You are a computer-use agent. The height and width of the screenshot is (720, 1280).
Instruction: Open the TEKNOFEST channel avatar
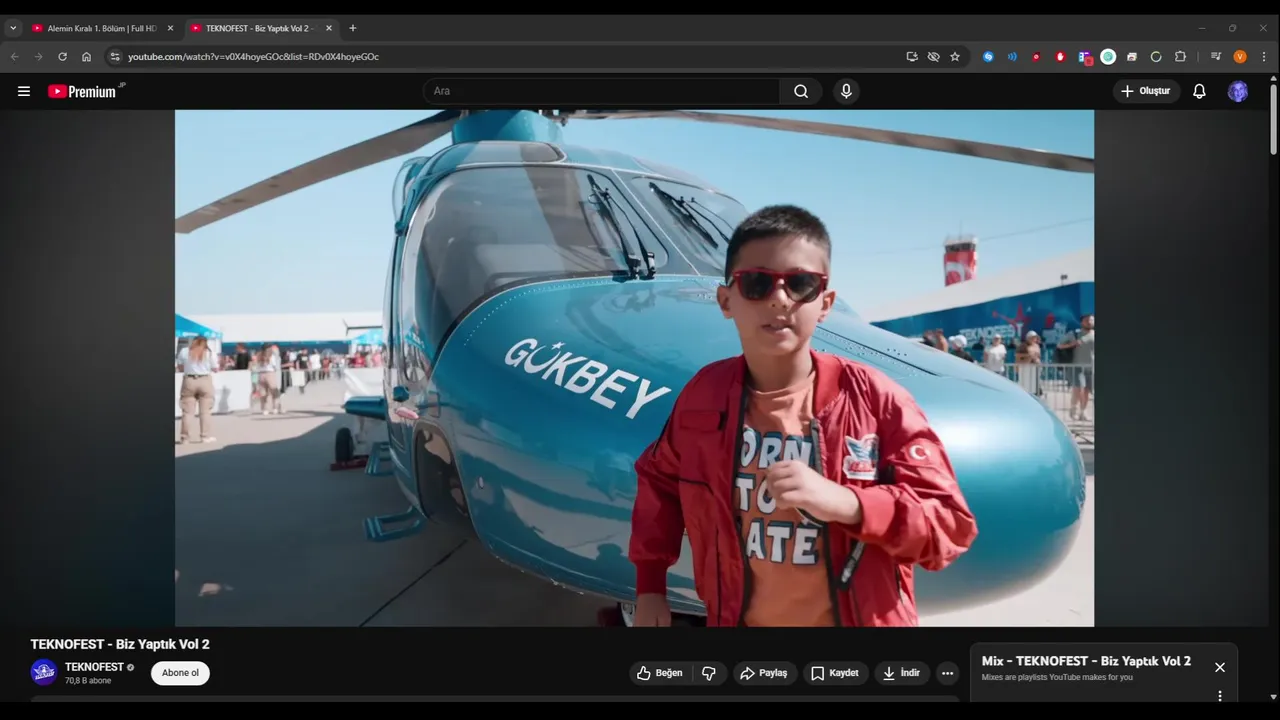[43, 672]
